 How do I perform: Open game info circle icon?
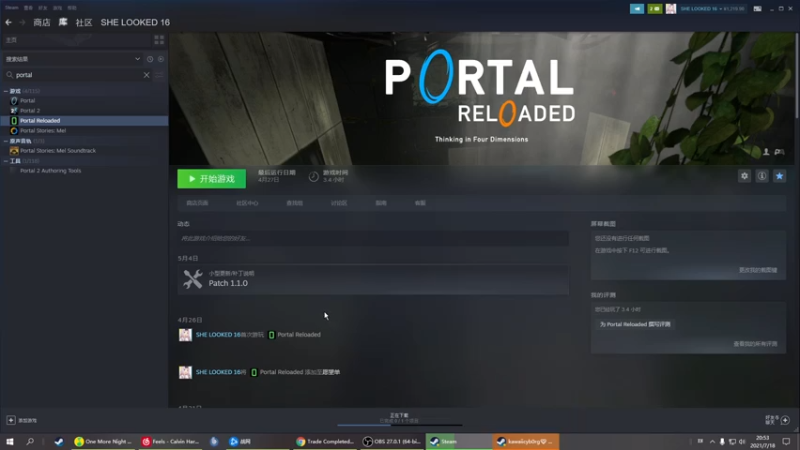point(762,176)
